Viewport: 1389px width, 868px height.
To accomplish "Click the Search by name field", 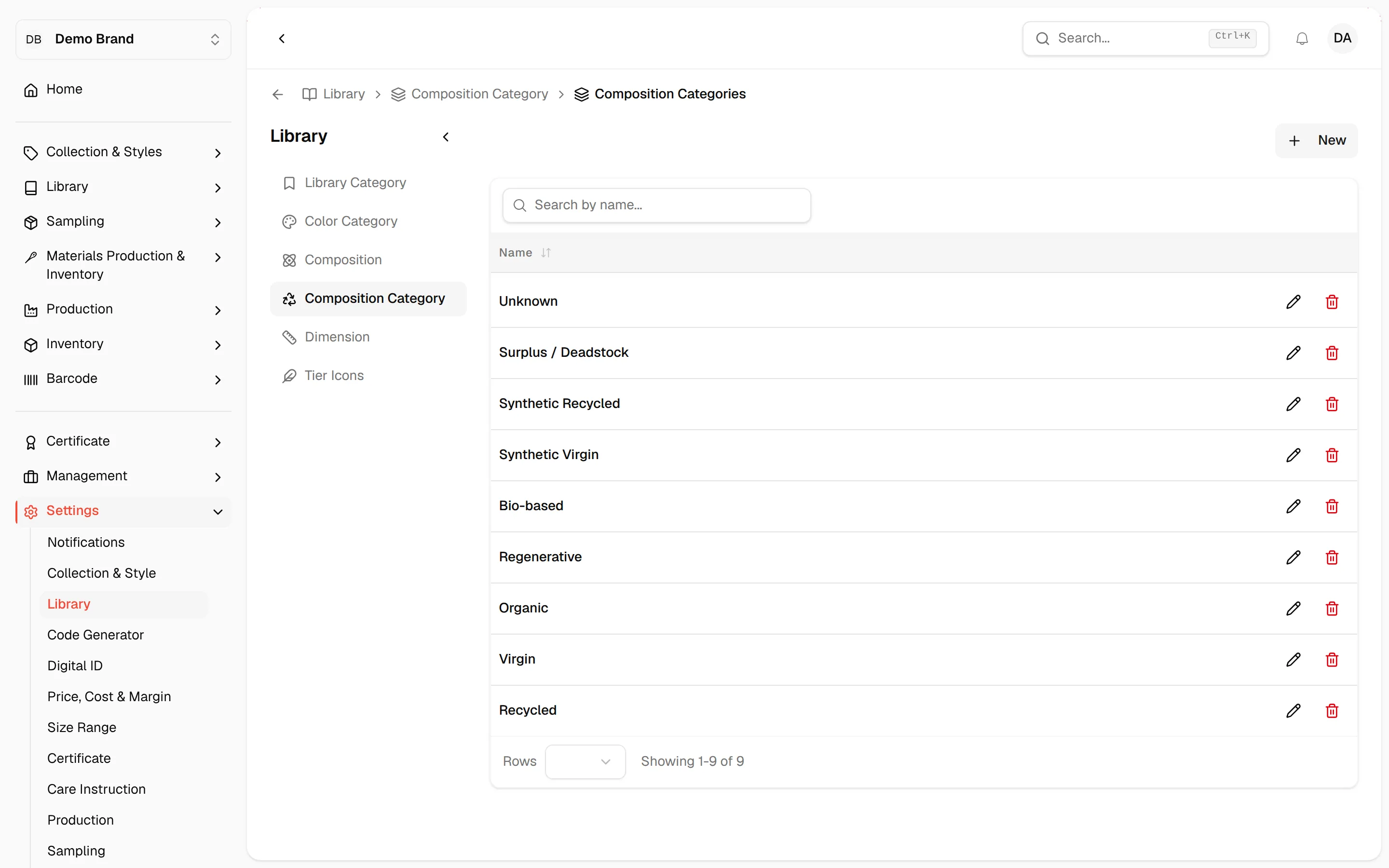I will point(656,205).
